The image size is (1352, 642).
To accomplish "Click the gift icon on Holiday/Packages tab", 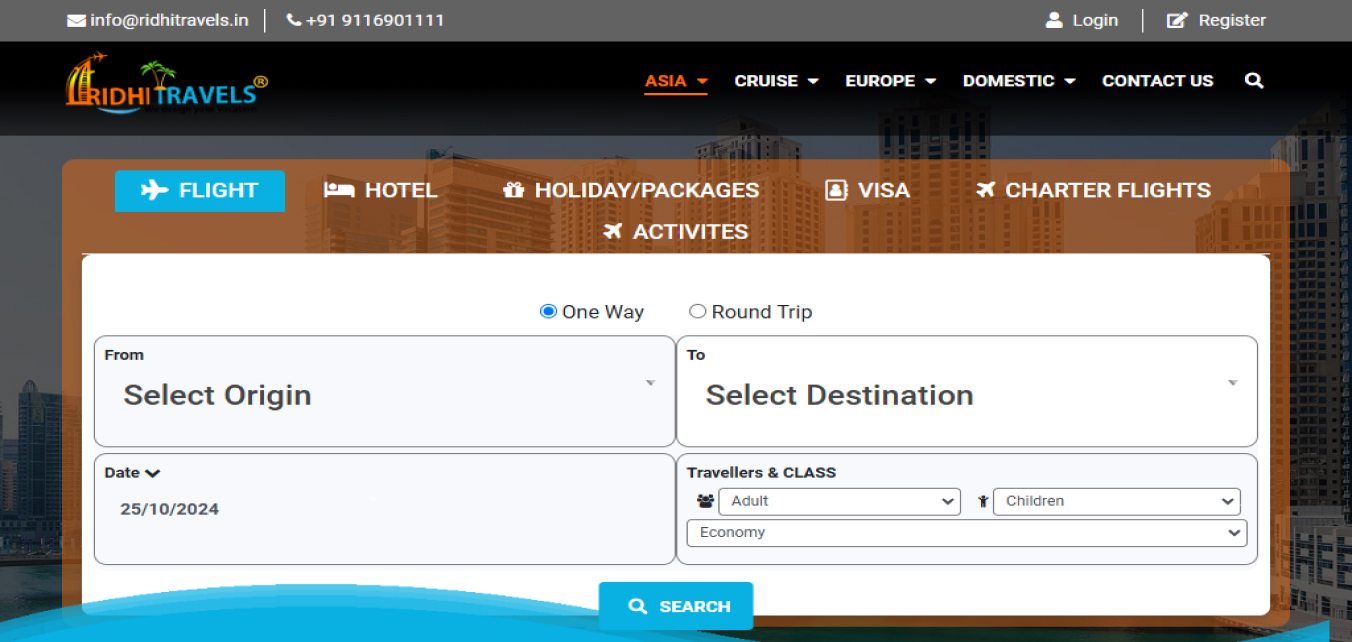I will point(514,190).
